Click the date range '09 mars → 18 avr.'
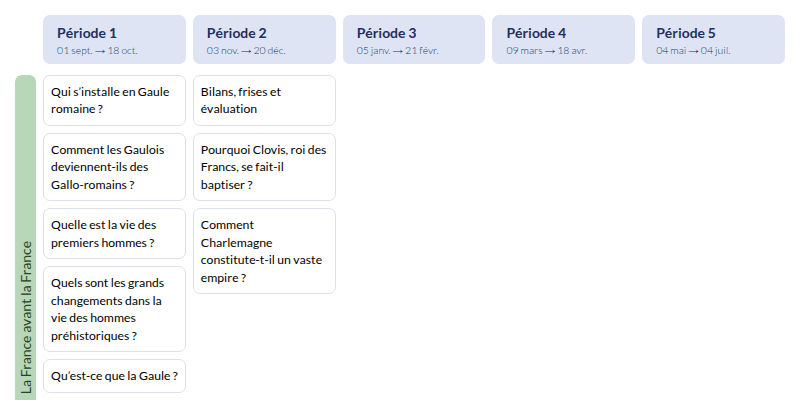800x400 pixels. coord(548,50)
